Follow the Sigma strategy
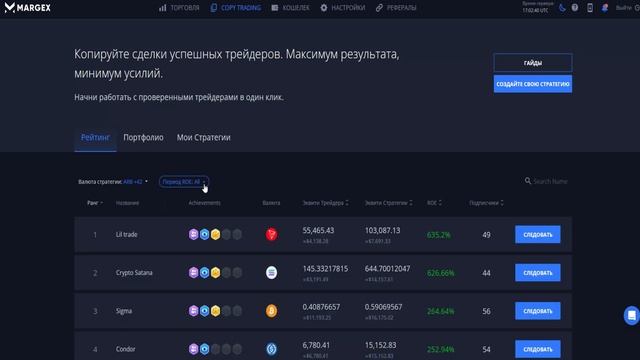 [x=538, y=311]
